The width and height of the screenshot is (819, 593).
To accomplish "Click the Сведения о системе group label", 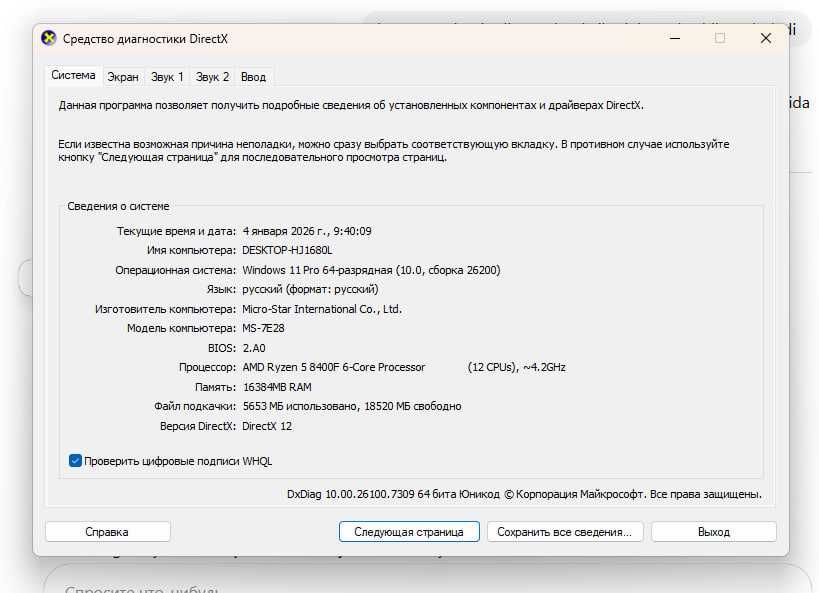I will [118, 206].
